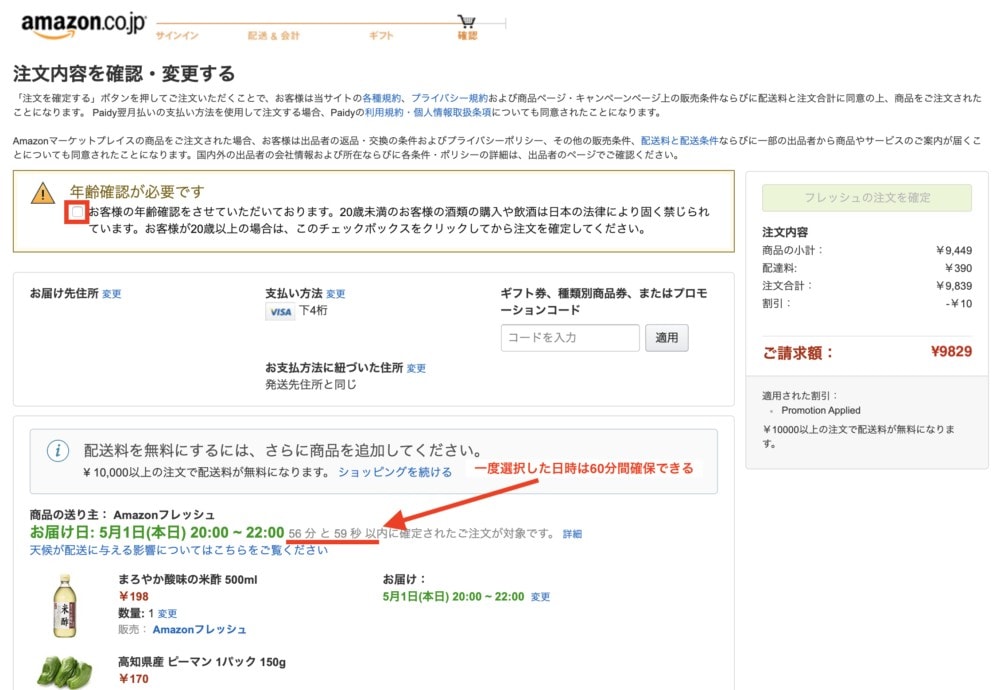Select the ギフト step in progress bar
Screen dimensions: 1000x690
(381, 36)
